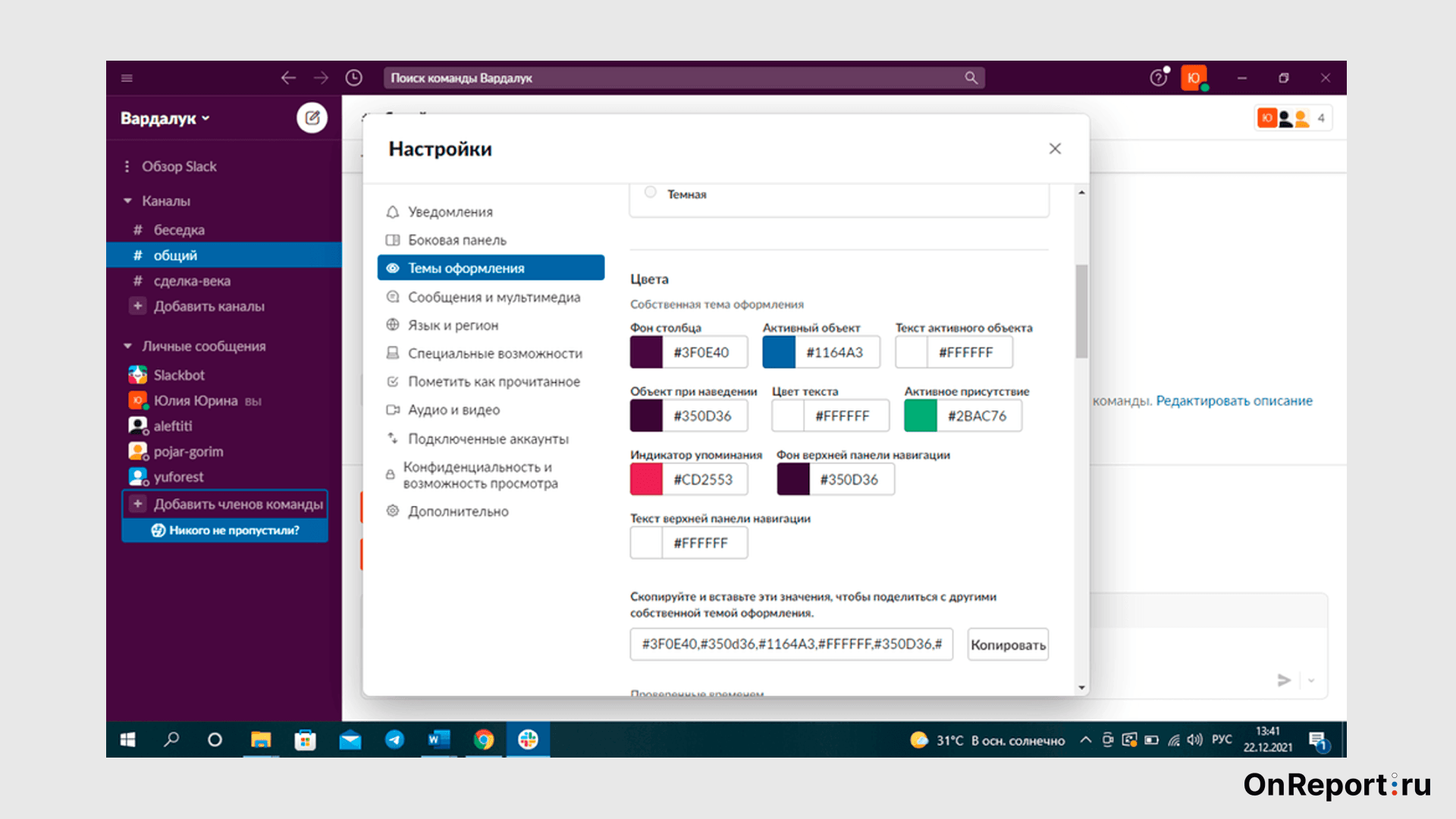The width and height of the screenshot is (1456, 819).
Task: Click the #3F0E40 hex input field
Action: click(704, 353)
